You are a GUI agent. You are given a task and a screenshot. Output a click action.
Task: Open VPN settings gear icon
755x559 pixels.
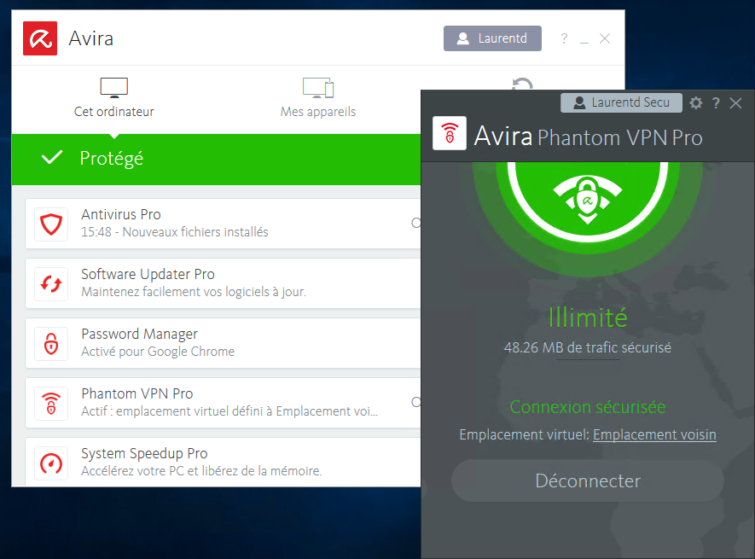pyautogui.click(x=696, y=103)
